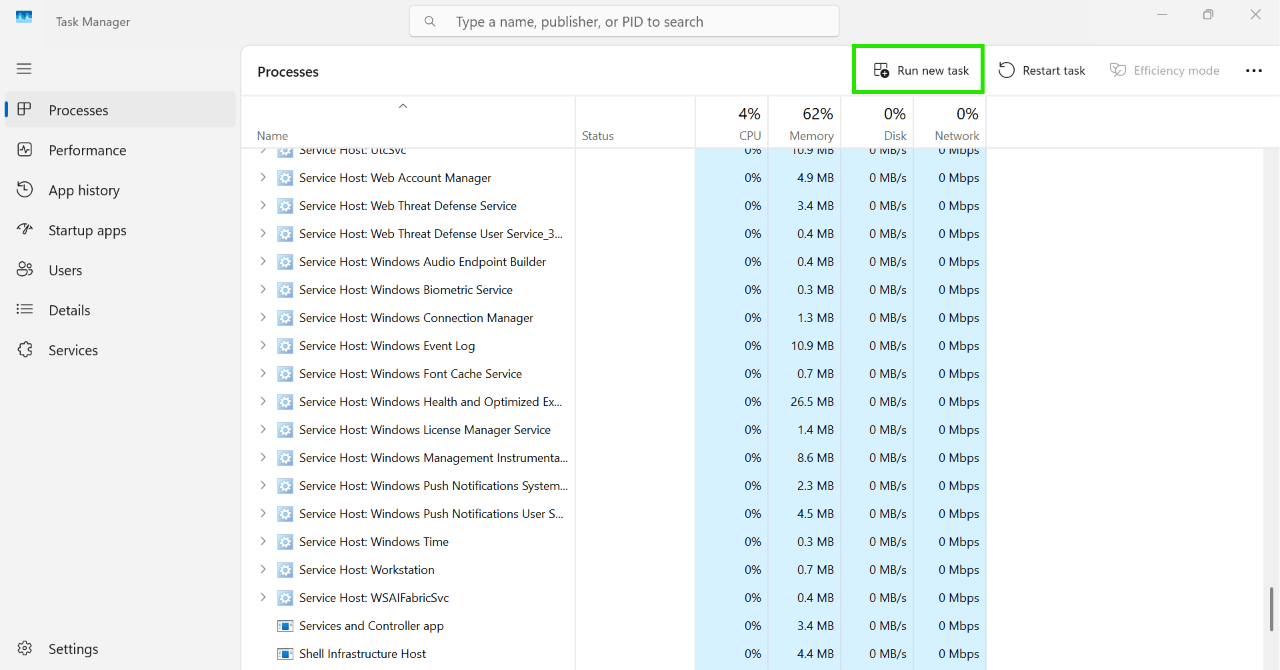Click the Services puzzle icon
Viewport: 1280px width, 670px height.
pyautogui.click(x=25, y=350)
